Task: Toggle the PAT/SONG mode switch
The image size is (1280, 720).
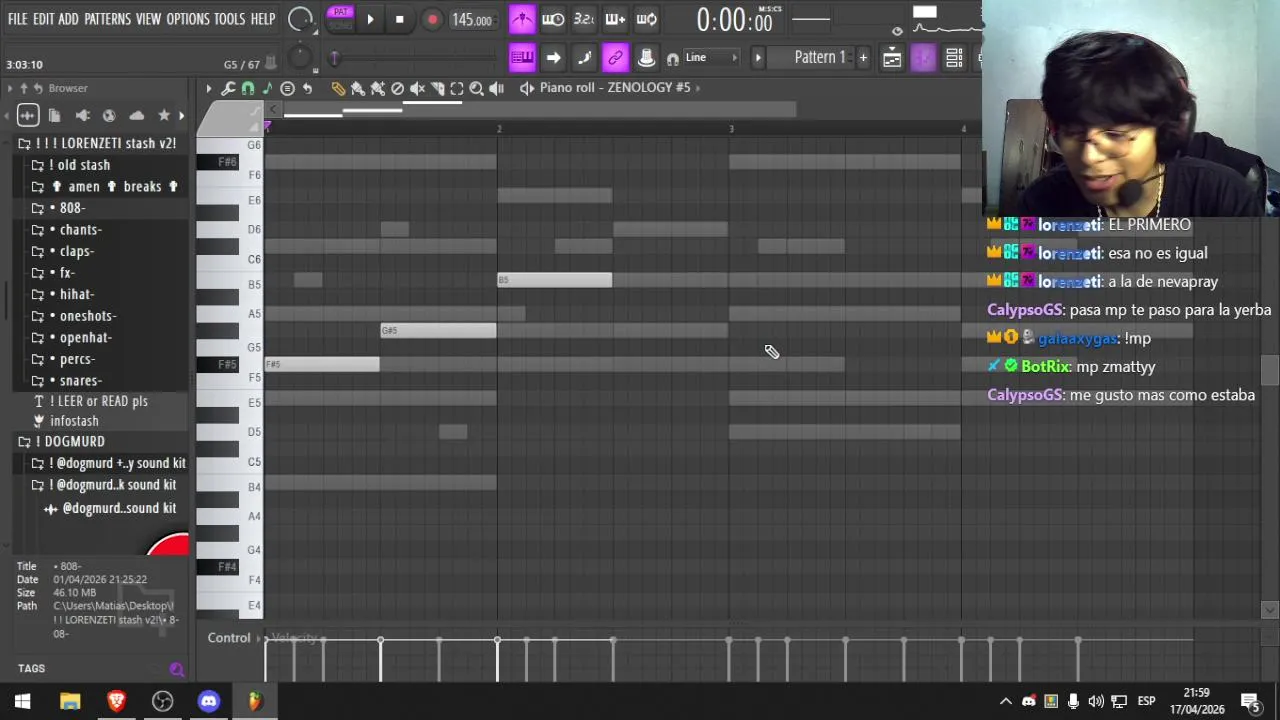Action: (x=341, y=19)
